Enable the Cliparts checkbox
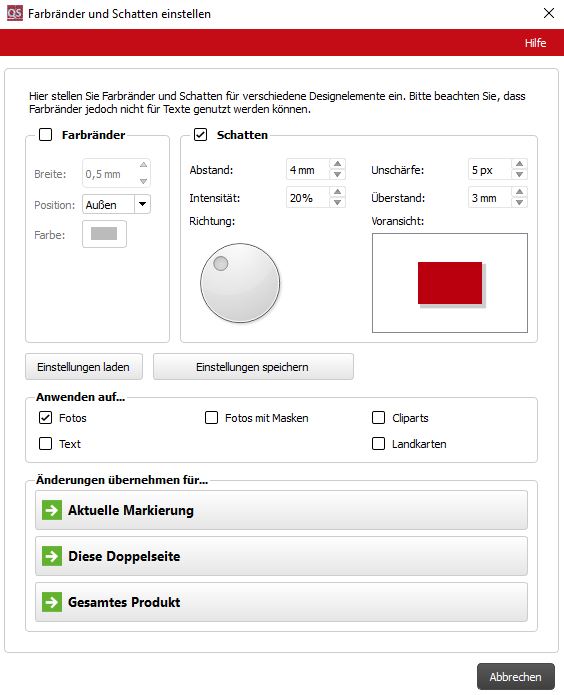 pyautogui.click(x=378, y=418)
